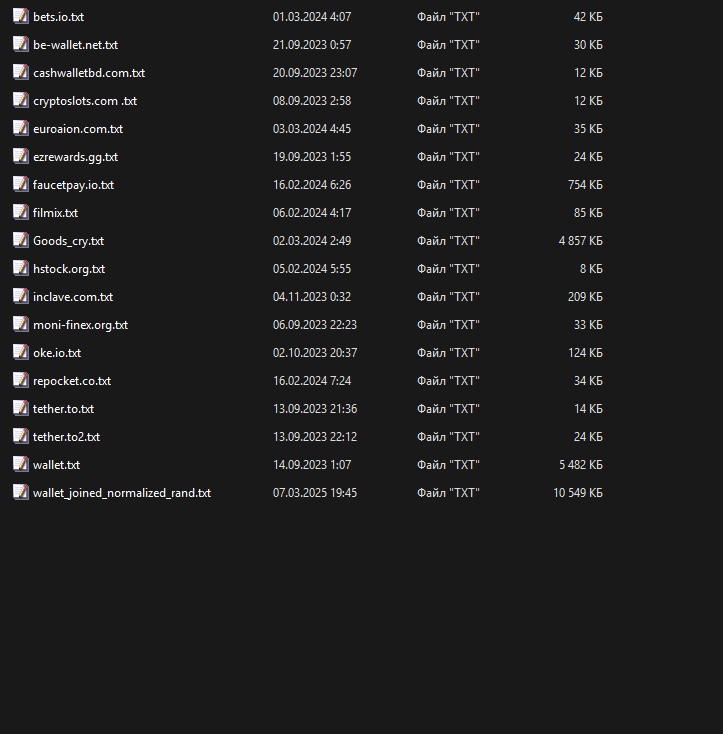The height and width of the screenshot is (734, 723).
Task: Click the filmix.txt file name
Action: [55, 213]
